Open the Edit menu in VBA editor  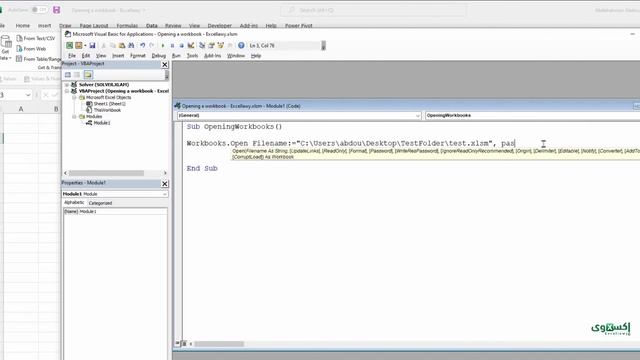86,56
